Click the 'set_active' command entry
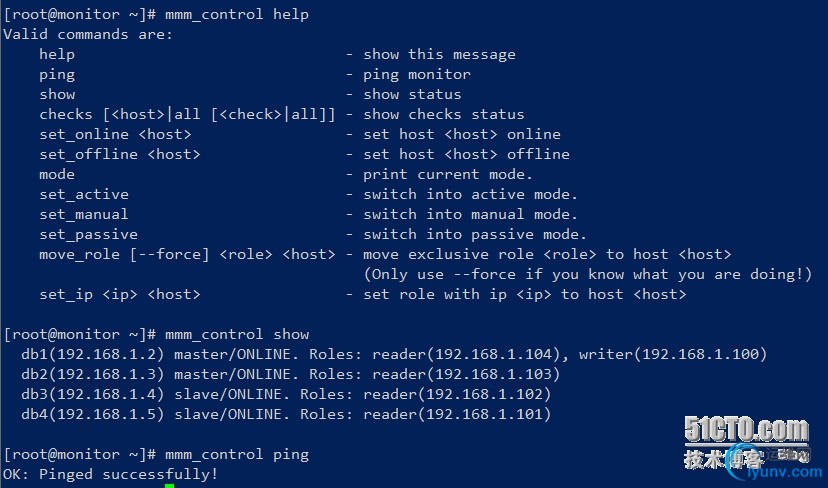The width and height of the screenshot is (828, 488). (x=84, y=194)
